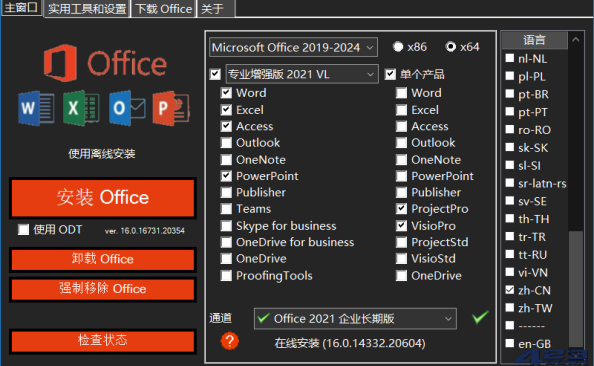Check the th-TH language checkbox
This screenshot has width=594, height=366.
click(x=510, y=219)
